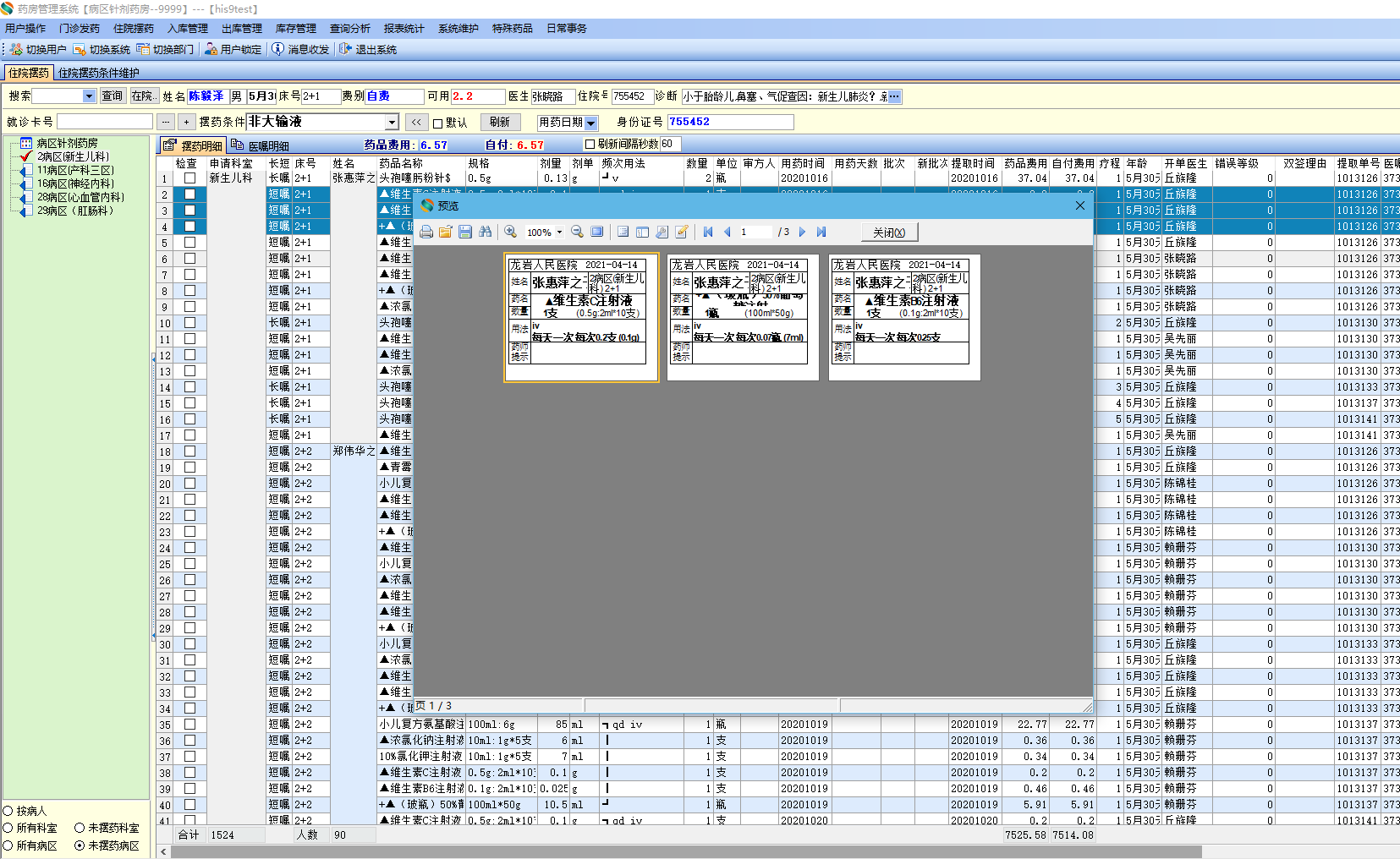Viewport: 1400px width, 859px height.
Task: Jump to the last preview page
Action: (821, 232)
